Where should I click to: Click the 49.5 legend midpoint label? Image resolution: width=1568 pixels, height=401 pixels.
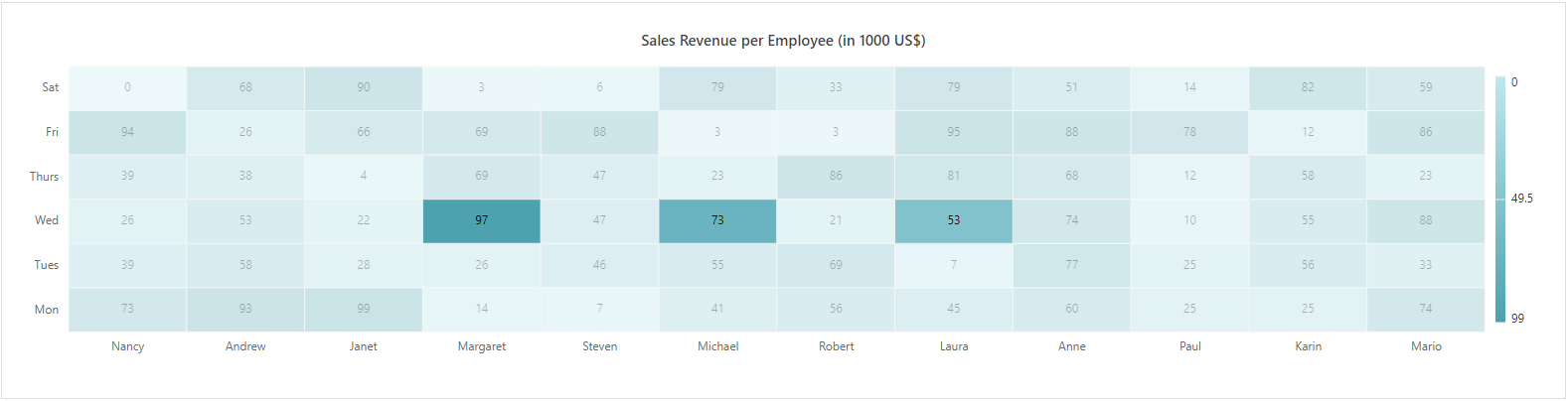[1521, 199]
